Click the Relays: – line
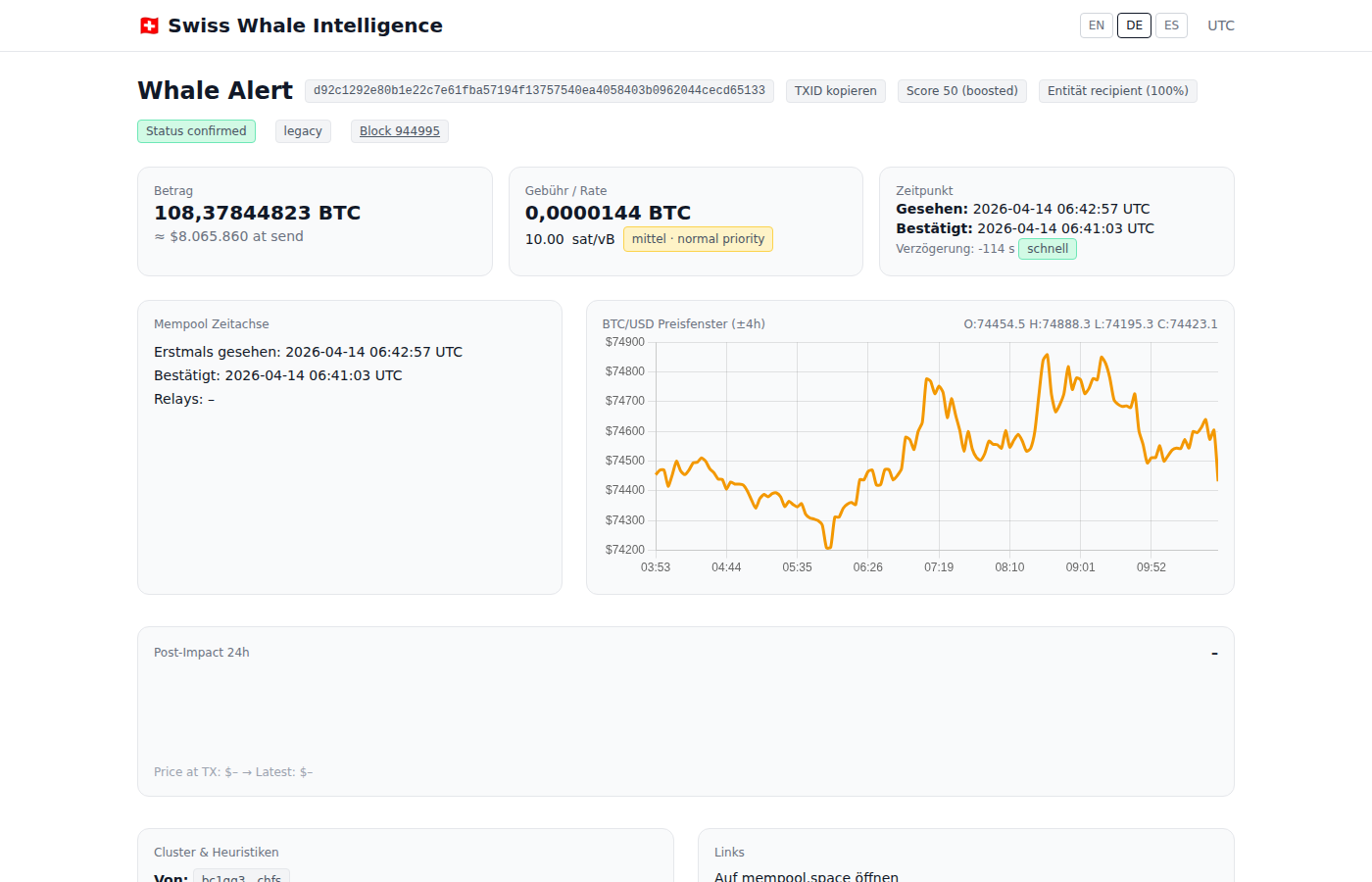The height and width of the screenshot is (882, 1372). (x=184, y=399)
